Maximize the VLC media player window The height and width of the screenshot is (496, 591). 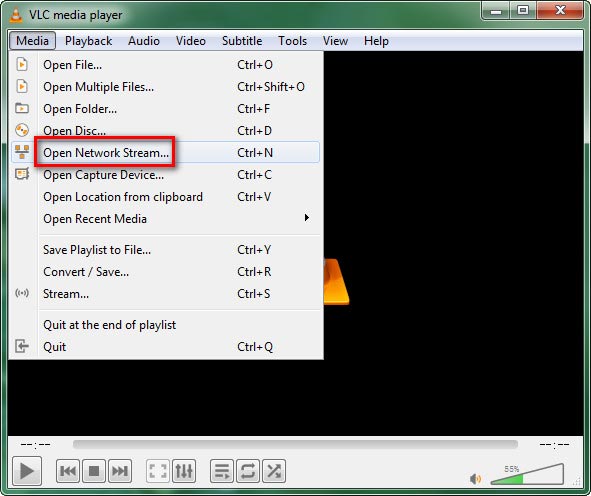click(x=523, y=11)
